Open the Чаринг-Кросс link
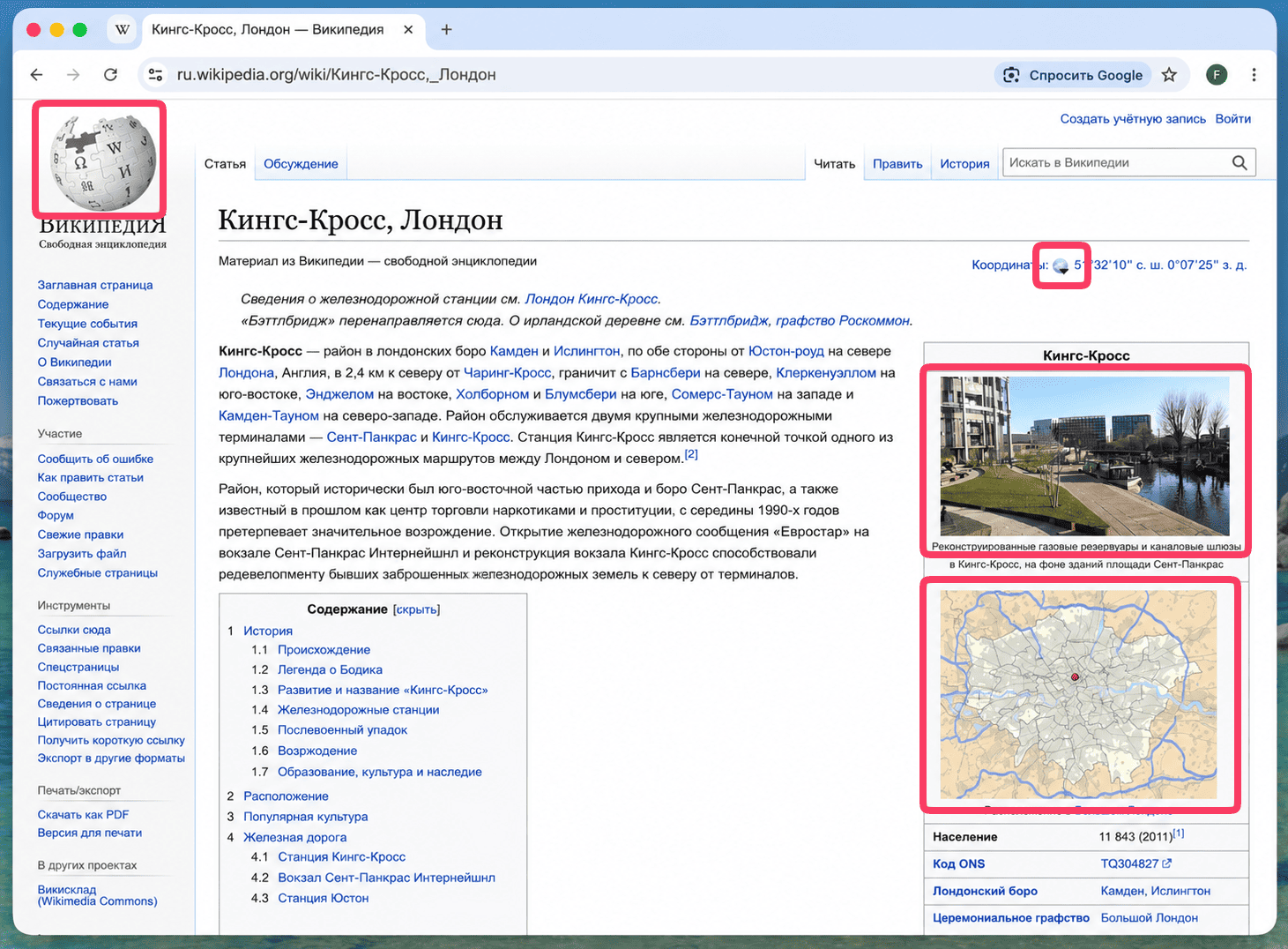The height and width of the screenshot is (949, 1288). (x=507, y=372)
